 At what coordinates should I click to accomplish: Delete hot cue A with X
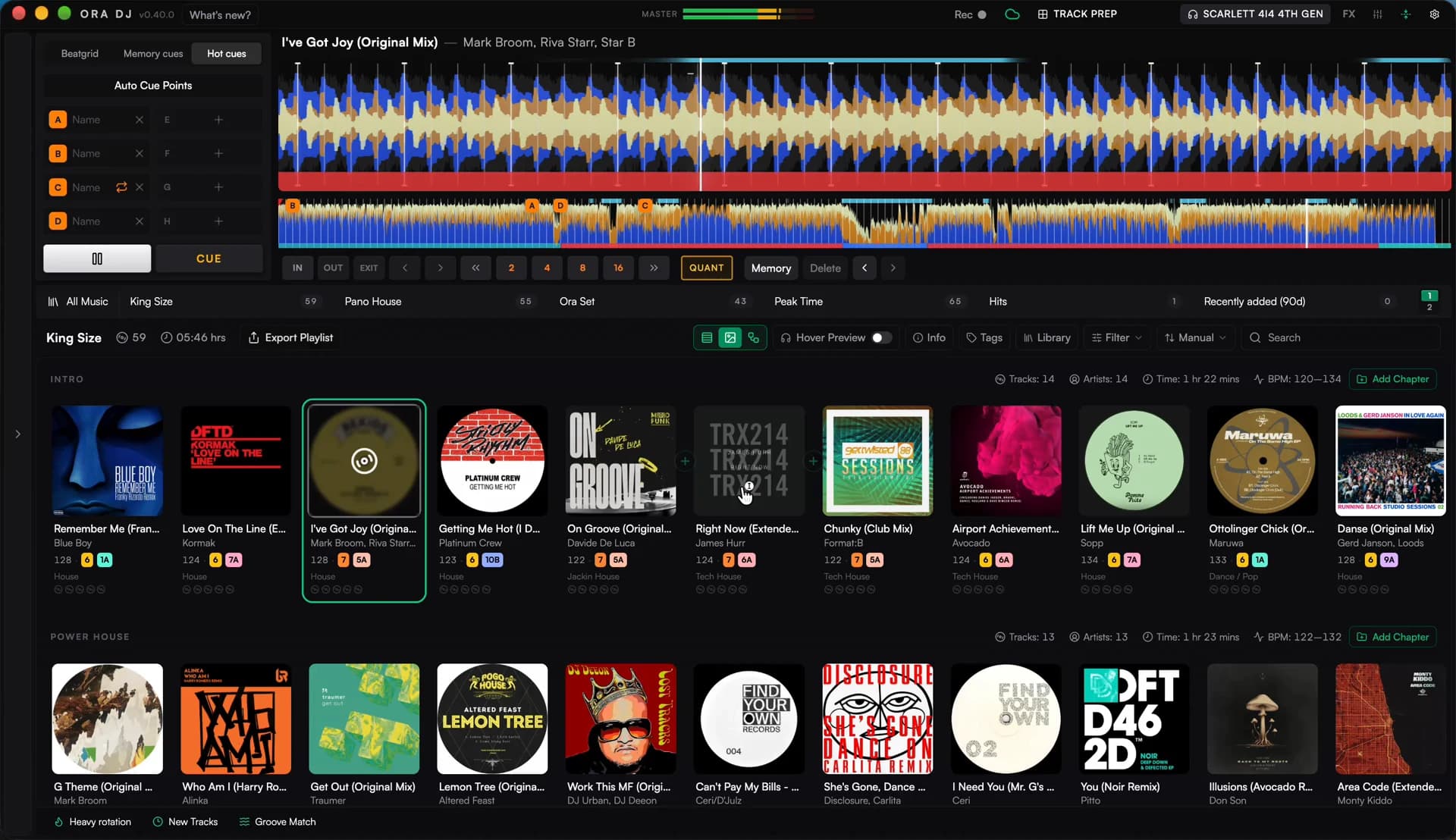140,120
